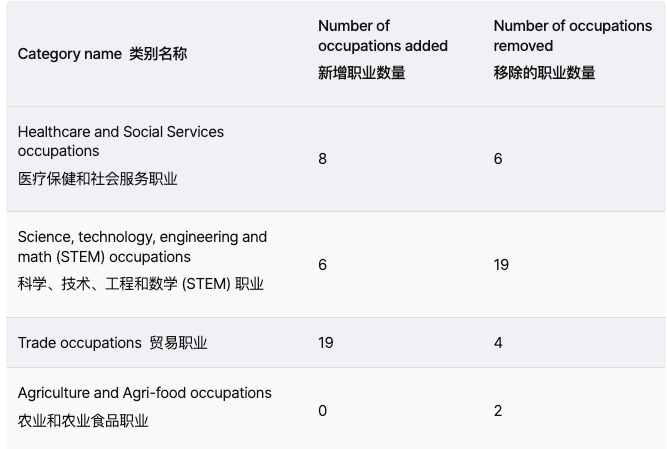The height and width of the screenshot is (449, 667).
Task: Click added value 6 in STEM row
Action: point(322,265)
